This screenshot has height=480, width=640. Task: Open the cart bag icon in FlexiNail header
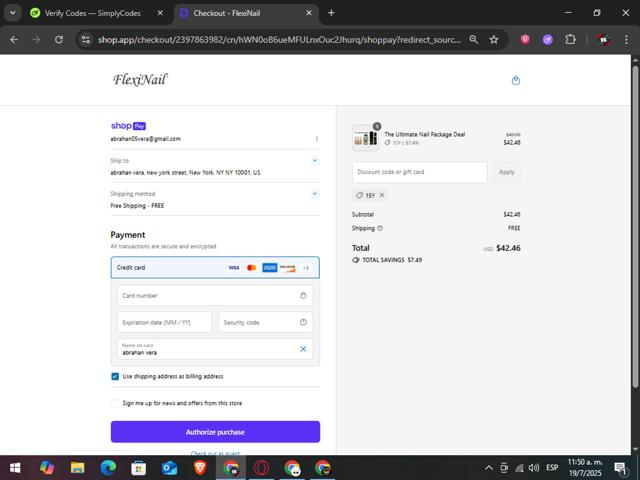click(516, 80)
